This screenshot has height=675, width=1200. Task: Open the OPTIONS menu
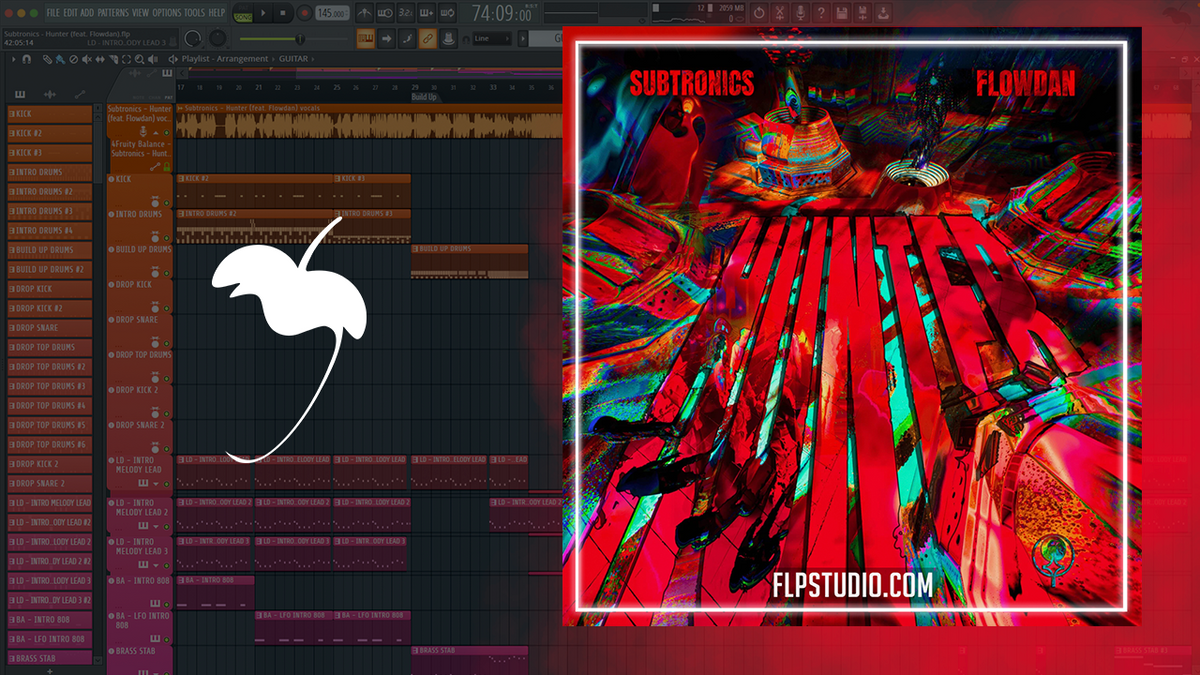click(x=164, y=13)
